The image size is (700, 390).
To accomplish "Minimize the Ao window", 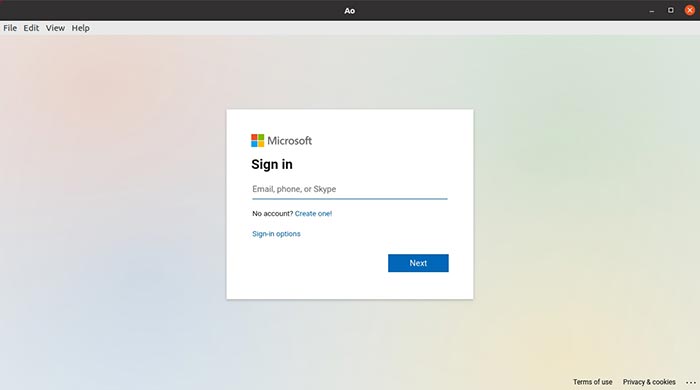I will (652, 10).
